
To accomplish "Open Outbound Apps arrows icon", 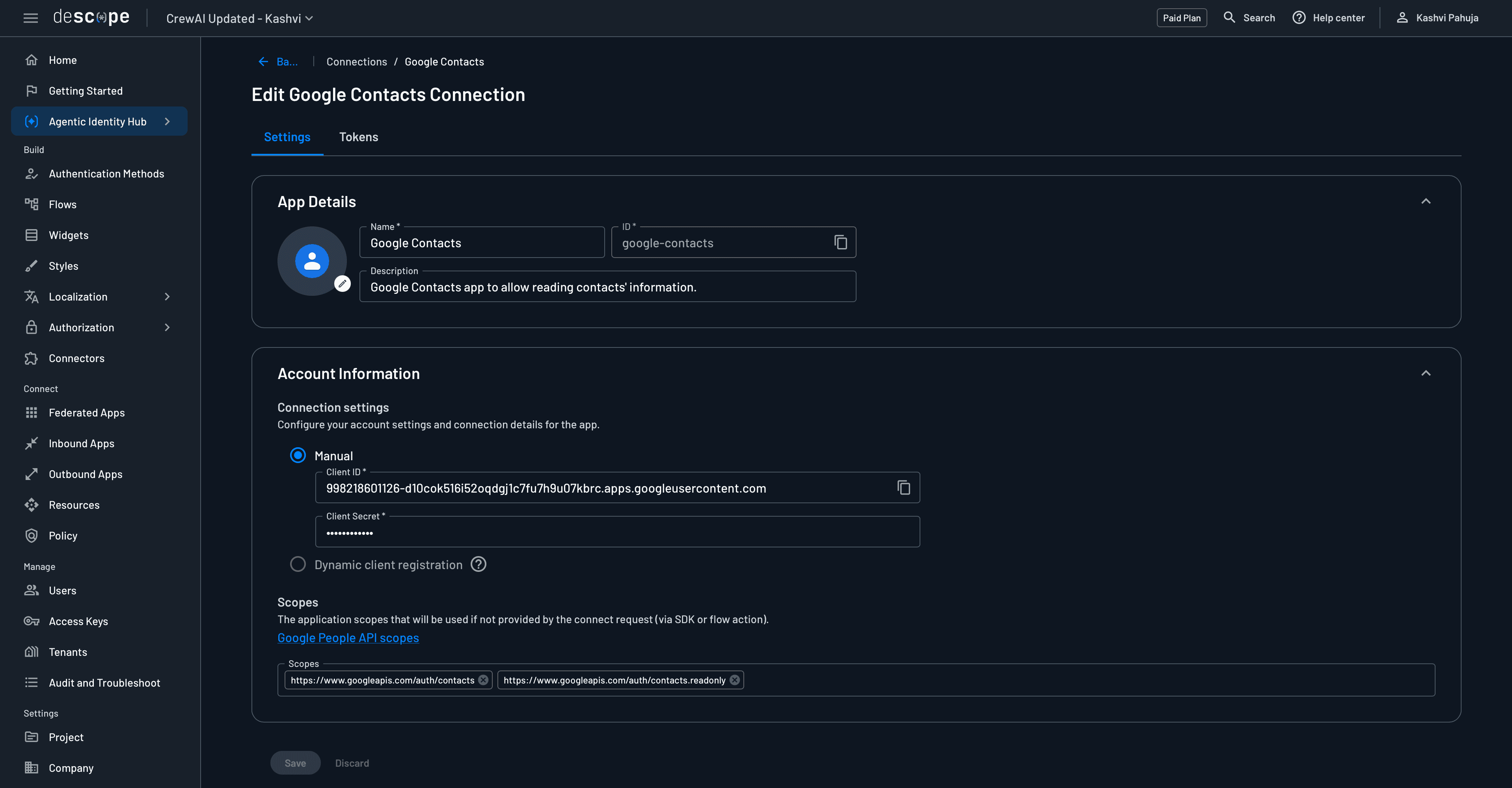I will [x=32, y=474].
